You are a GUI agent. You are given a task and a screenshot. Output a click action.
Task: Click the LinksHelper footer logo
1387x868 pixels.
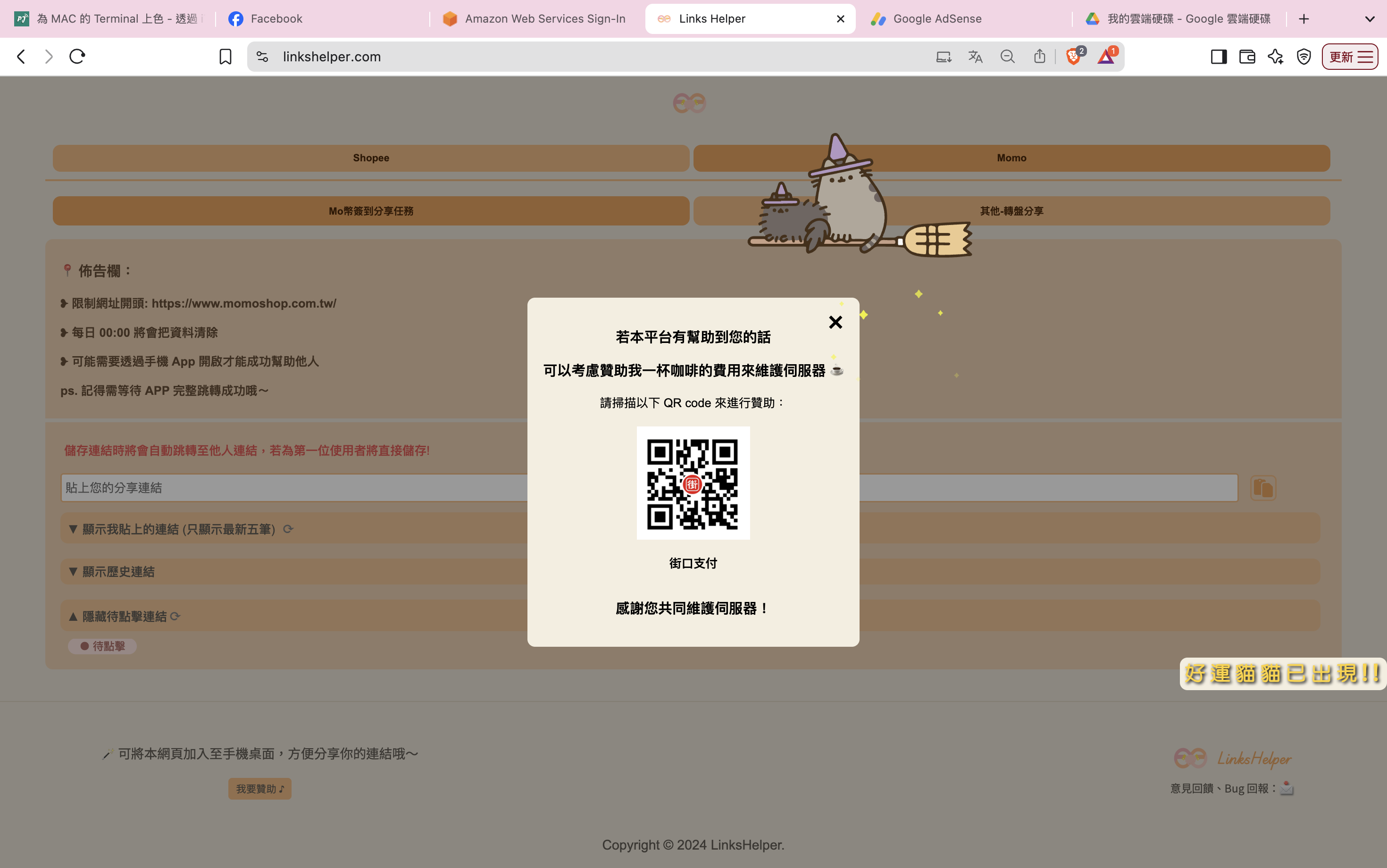(1233, 759)
